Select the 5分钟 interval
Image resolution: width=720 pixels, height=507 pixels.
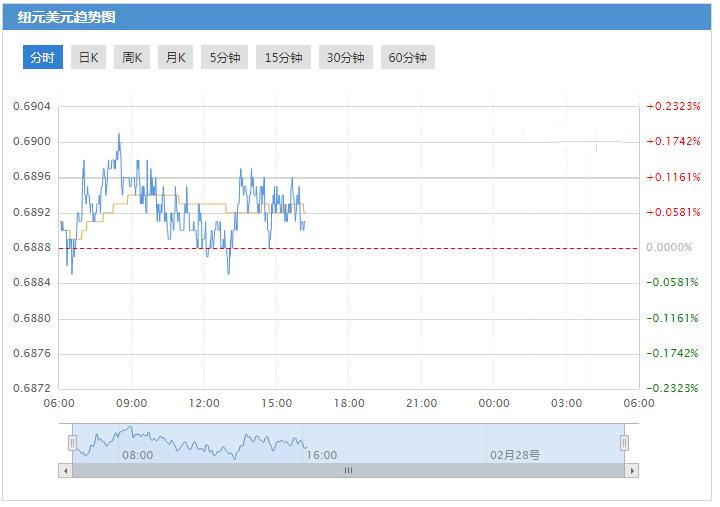pyautogui.click(x=225, y=57)
